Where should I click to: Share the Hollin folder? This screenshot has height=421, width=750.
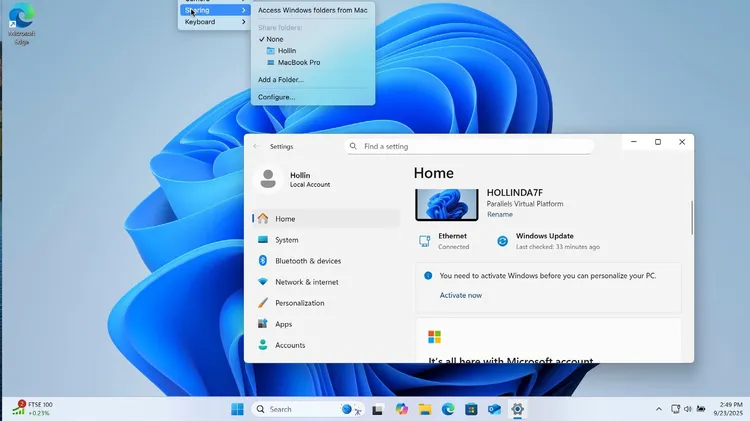pyautogui.click(x=286, y=50)
